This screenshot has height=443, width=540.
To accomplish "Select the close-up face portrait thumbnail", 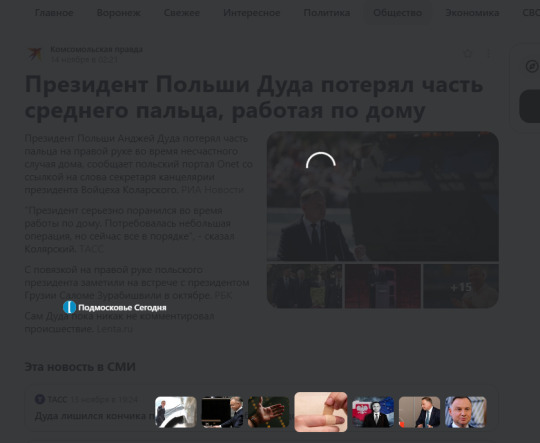I will tap(466, 412).
